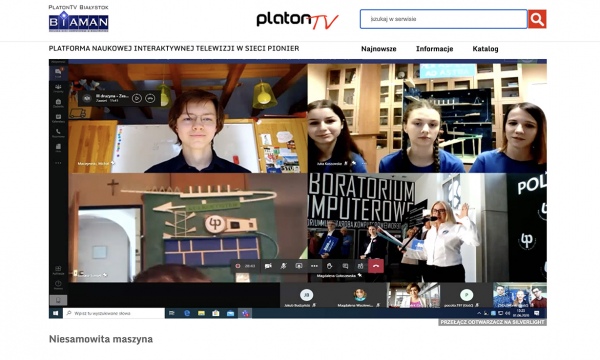Click 'Przełącz odtwarzacz na Silverlight' button
Viewport: 600px width, 360px height.
pos(492,323)
